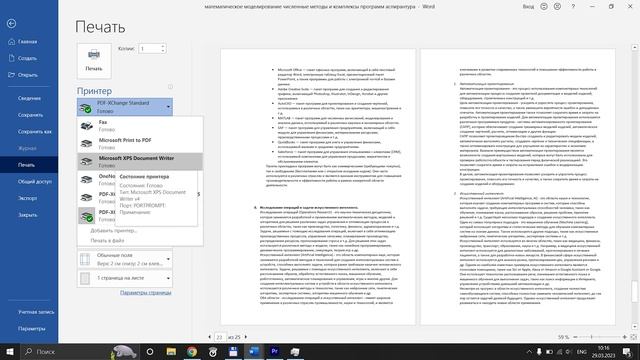Open File Explorer from taskbar

tap(171, 352)
